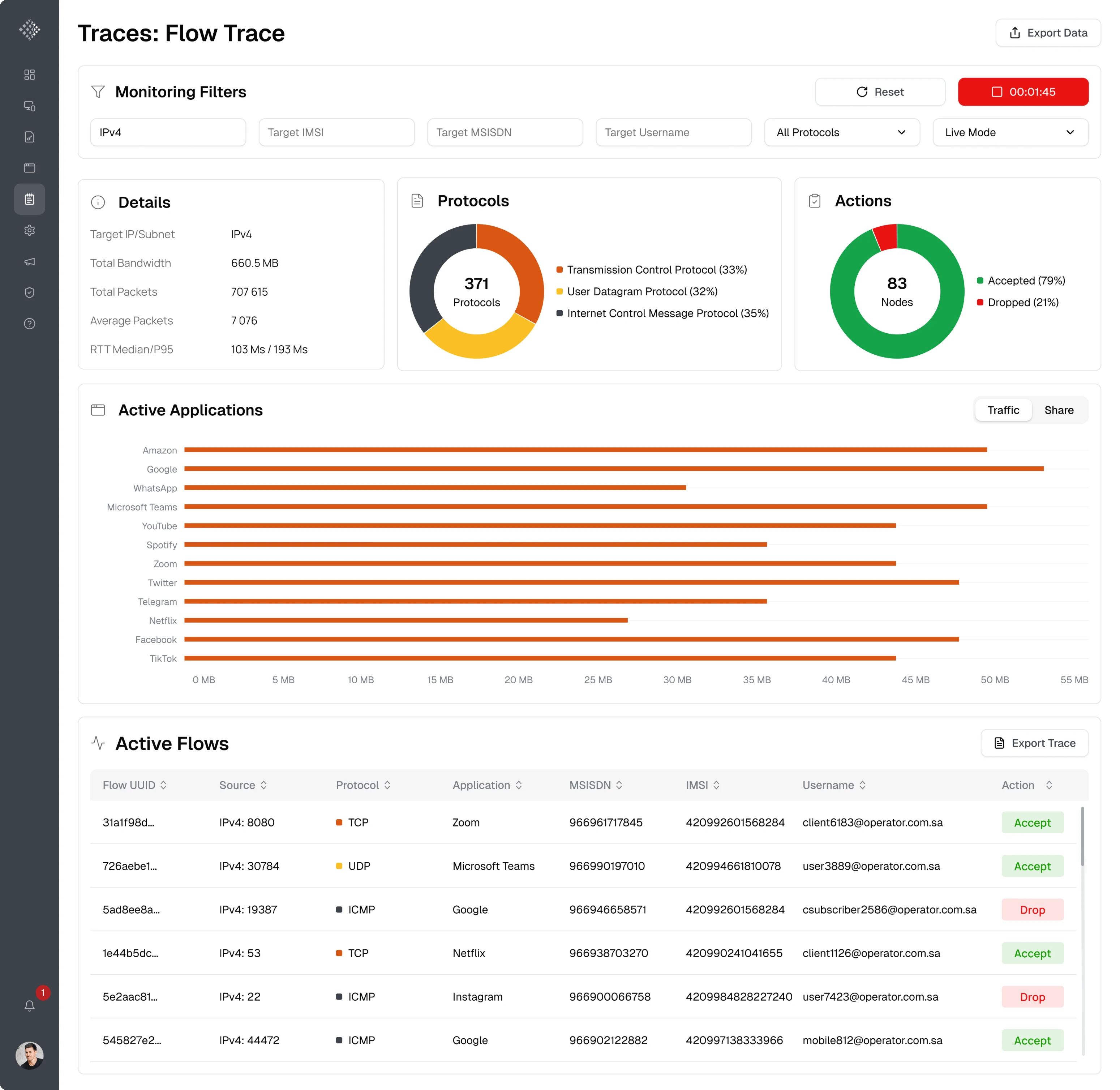This screenshot has height=1090, width=1120.
Task: Open the Help question mark icon
Action: (29, 323)
